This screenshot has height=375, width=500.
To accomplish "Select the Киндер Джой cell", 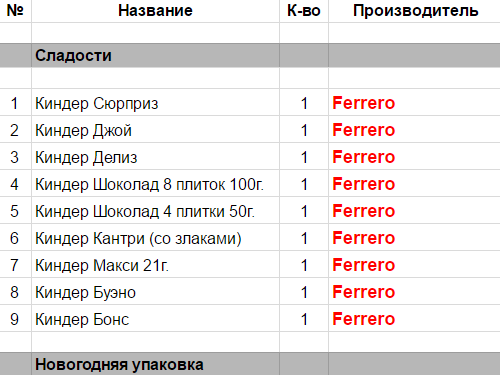I will pos(155,129).
